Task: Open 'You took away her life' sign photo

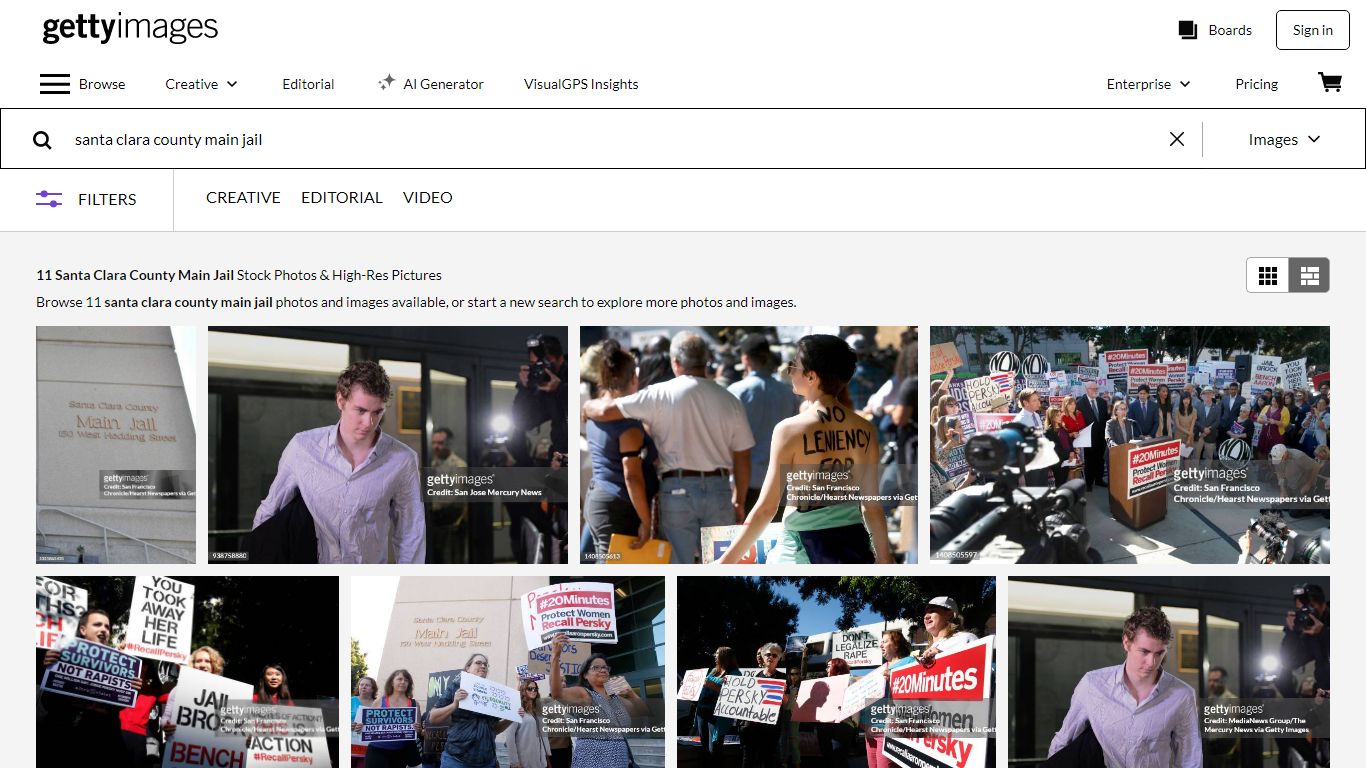Action: tap(187, 672)
